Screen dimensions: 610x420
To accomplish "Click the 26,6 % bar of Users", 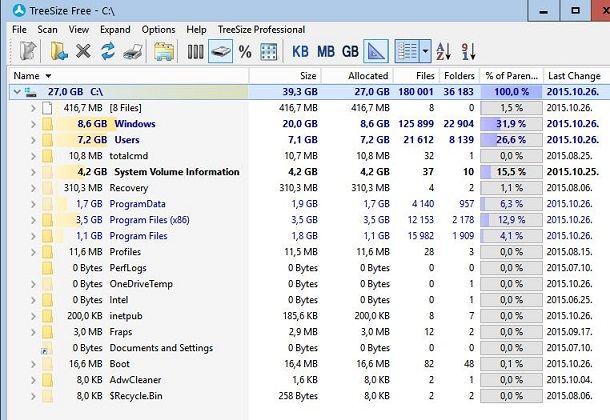I will [x=511, y=140].
